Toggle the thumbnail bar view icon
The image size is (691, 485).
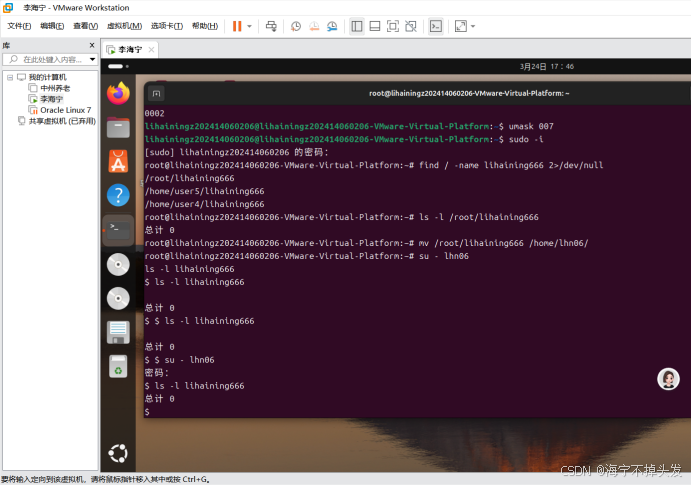(375, 26)
